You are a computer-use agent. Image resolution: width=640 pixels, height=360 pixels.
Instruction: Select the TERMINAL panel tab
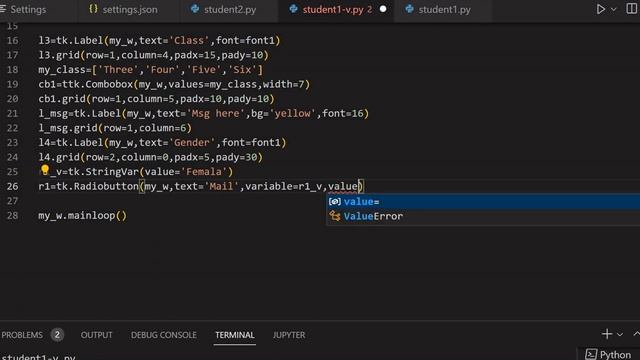[x=235, y=335]
